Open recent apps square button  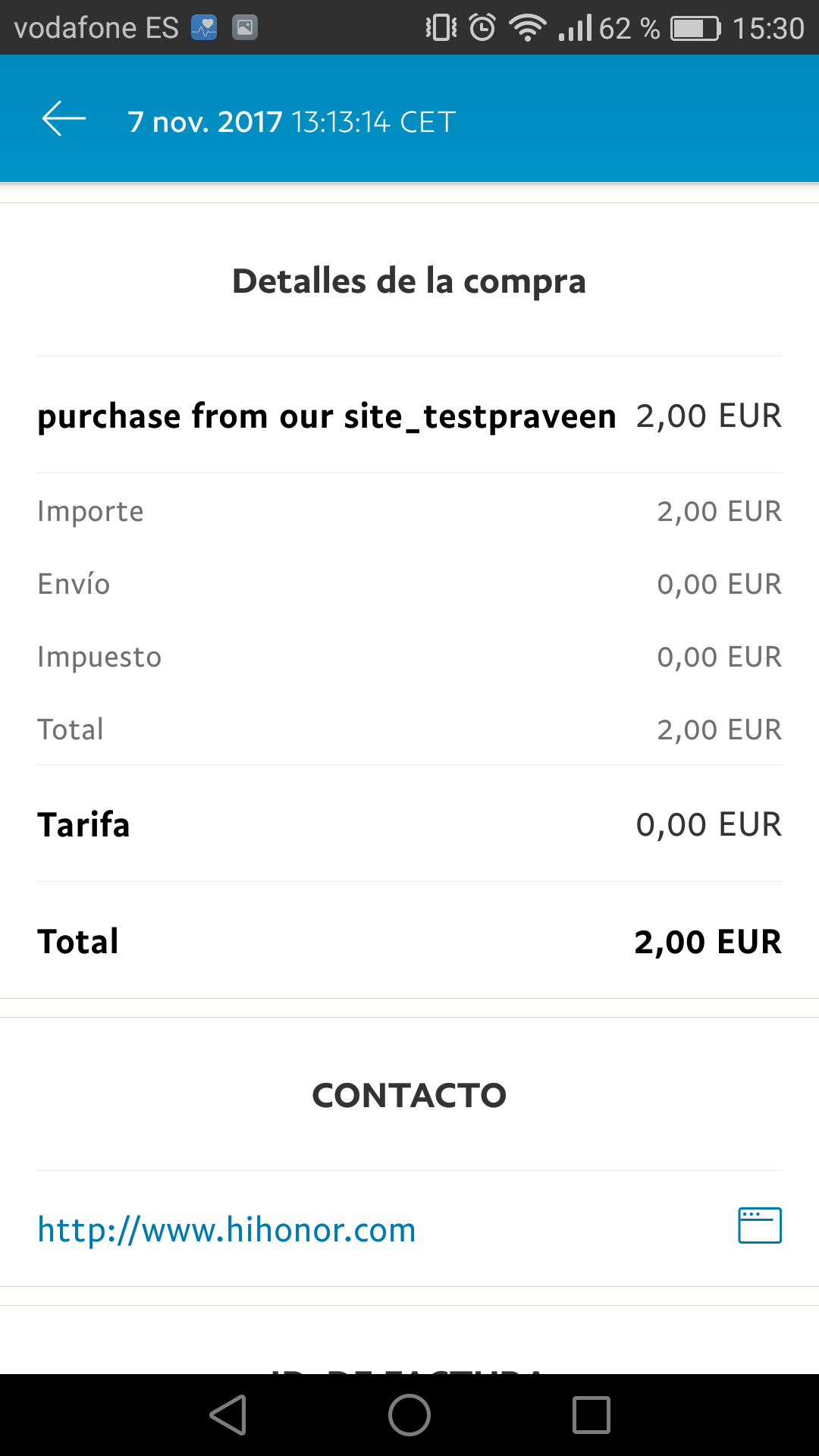point(591,1415)
